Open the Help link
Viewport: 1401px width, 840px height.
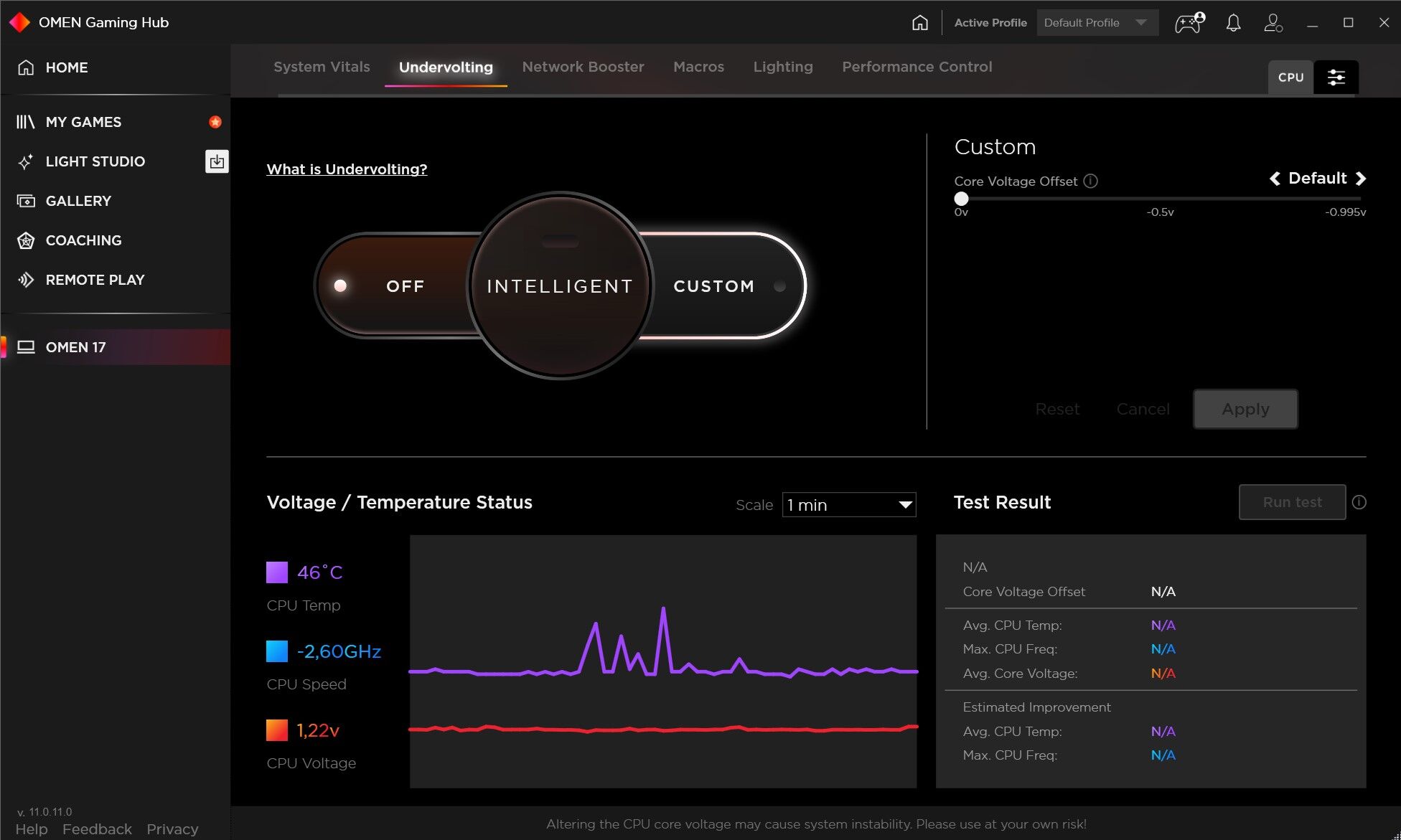pos(32,829)
